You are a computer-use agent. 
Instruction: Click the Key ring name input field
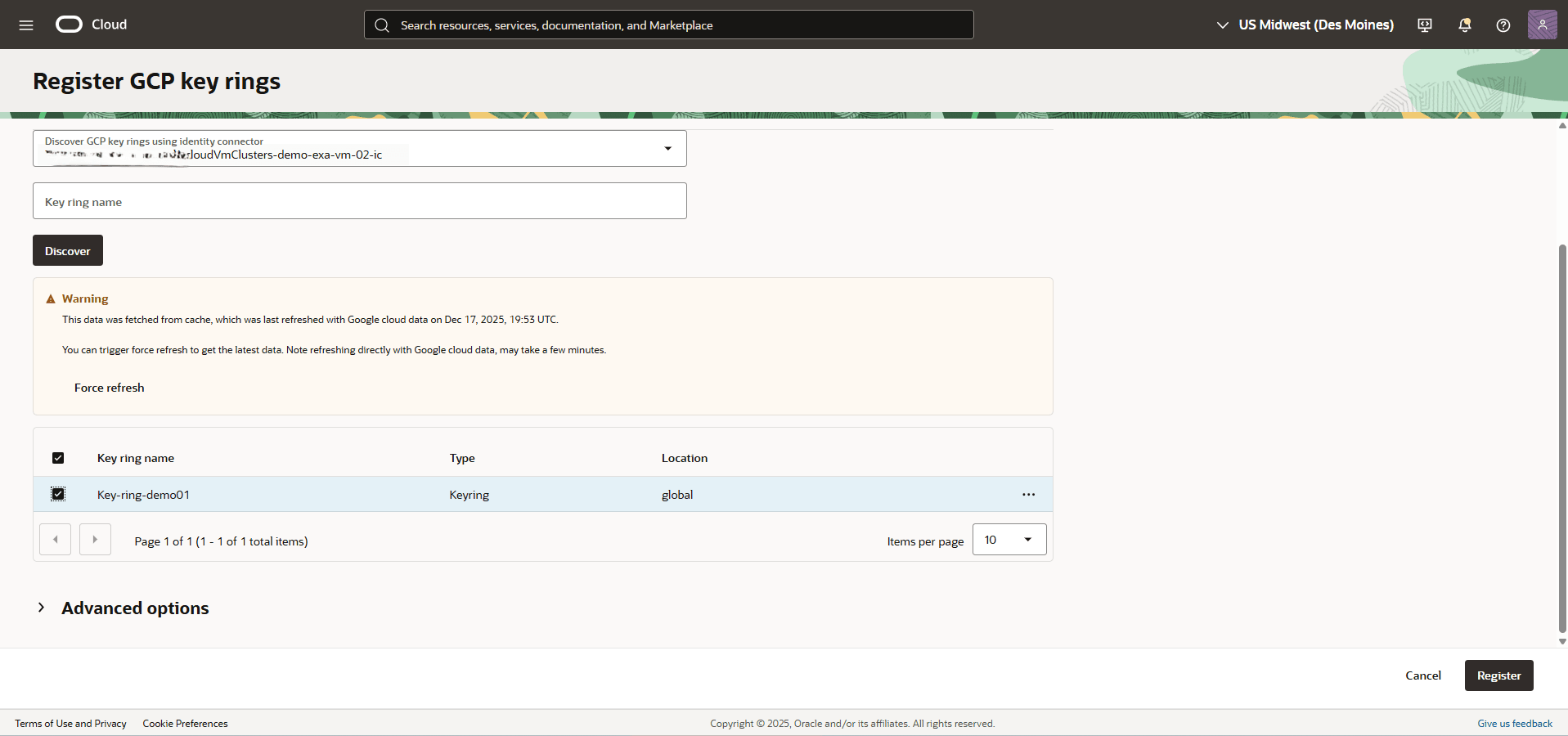[x=359, y=200]
